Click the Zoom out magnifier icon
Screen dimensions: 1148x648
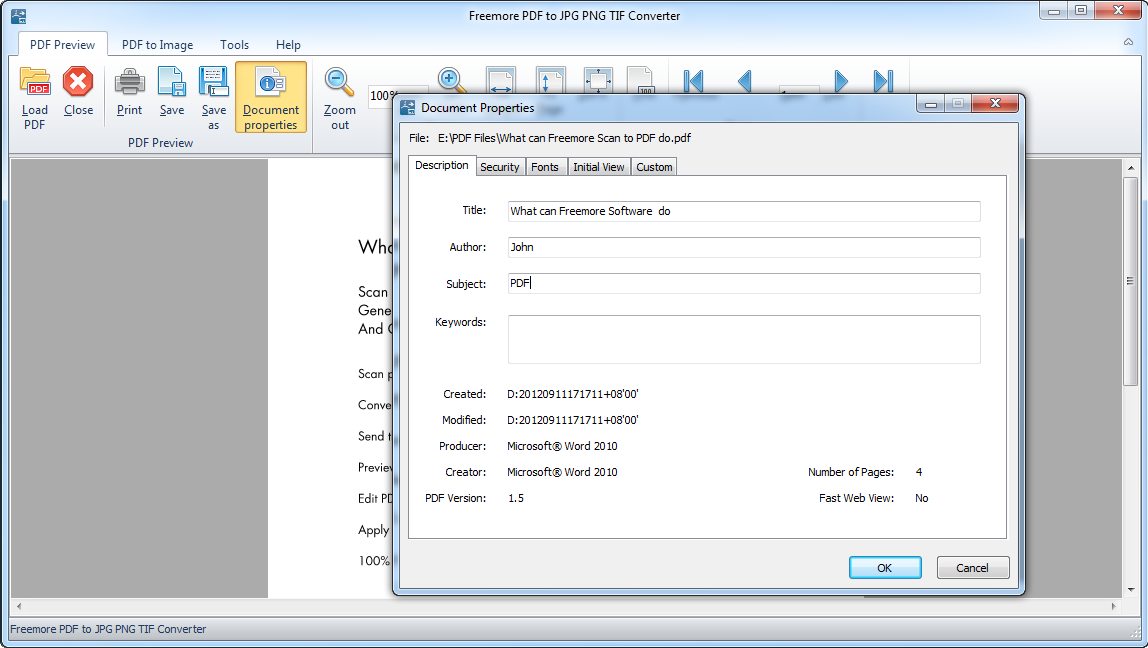point(340,82)
